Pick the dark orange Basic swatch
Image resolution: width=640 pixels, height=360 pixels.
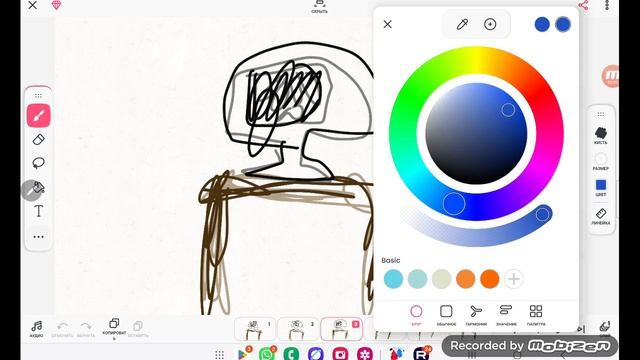tap(490, 279)
